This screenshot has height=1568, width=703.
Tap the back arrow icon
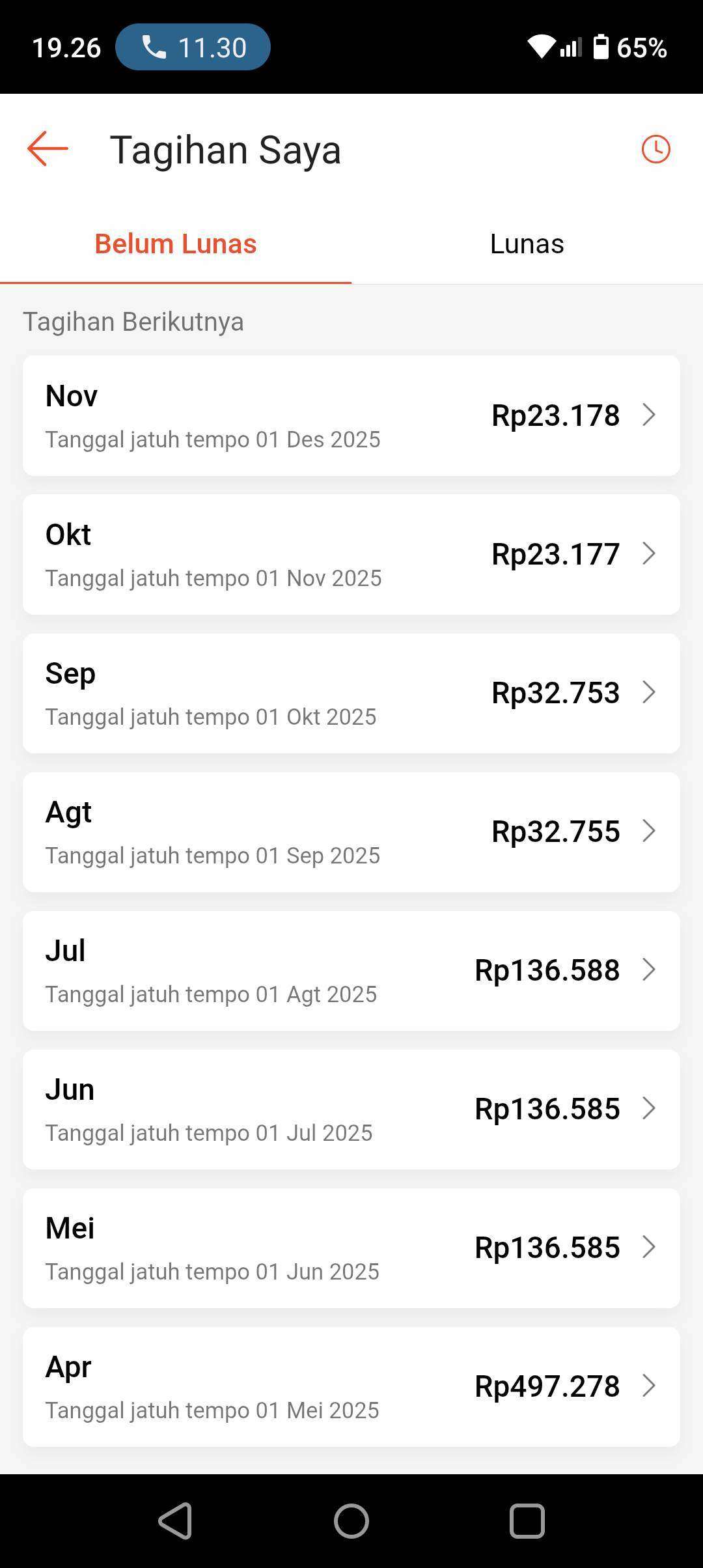click(x=48, y=149)
